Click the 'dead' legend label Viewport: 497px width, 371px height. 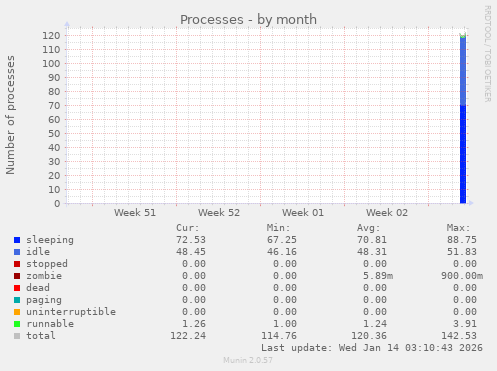tap(38, 288)
